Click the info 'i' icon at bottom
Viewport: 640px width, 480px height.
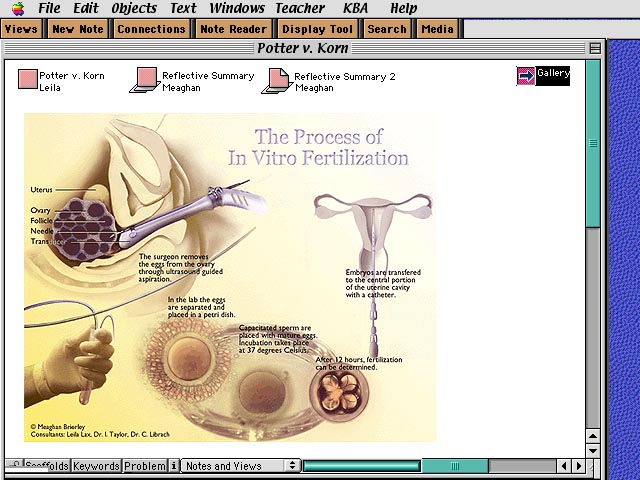tap(173, 466)
